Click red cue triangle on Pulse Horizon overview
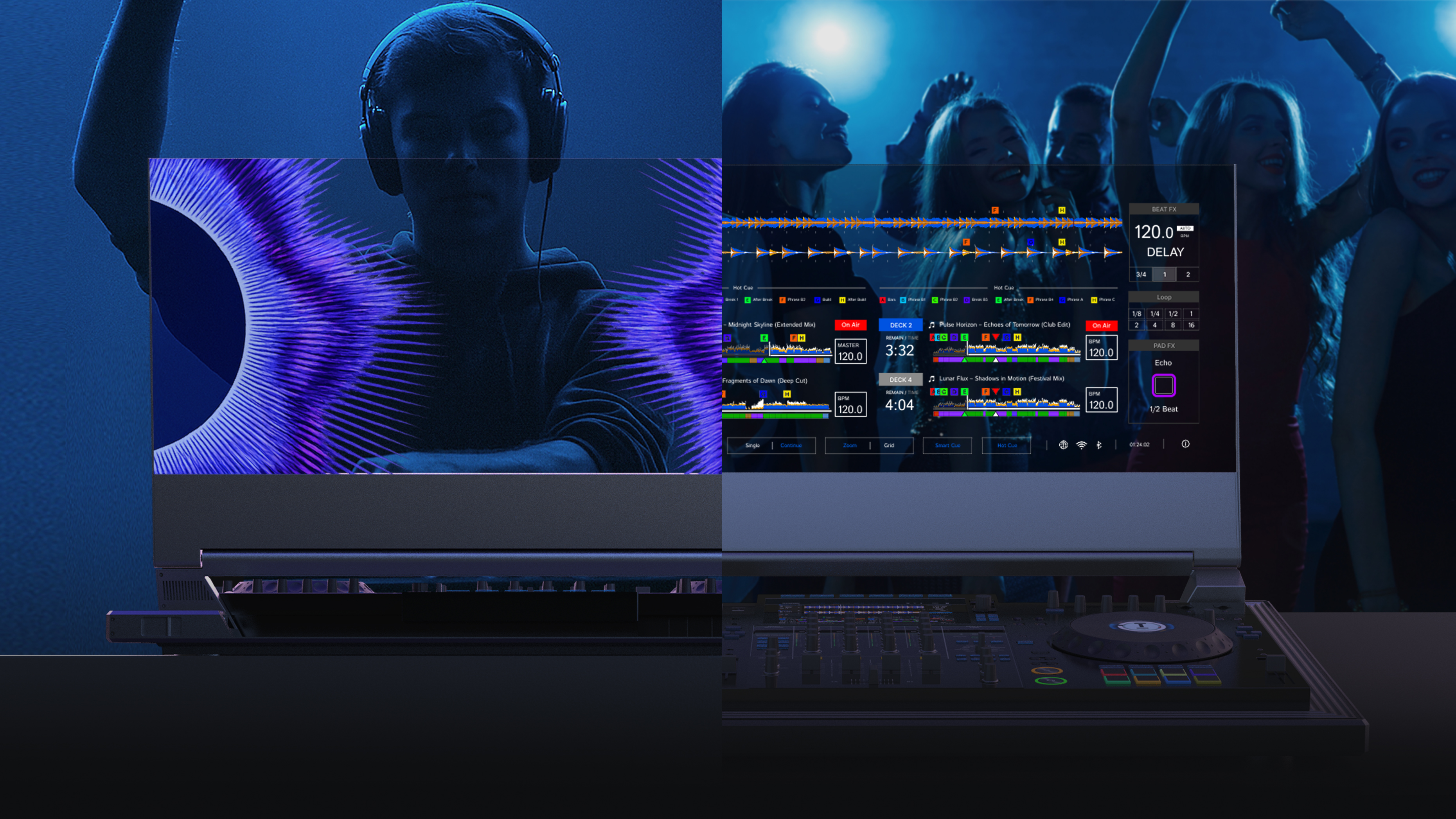This screenshot has width=1456, height=819. tap(996, 338)
